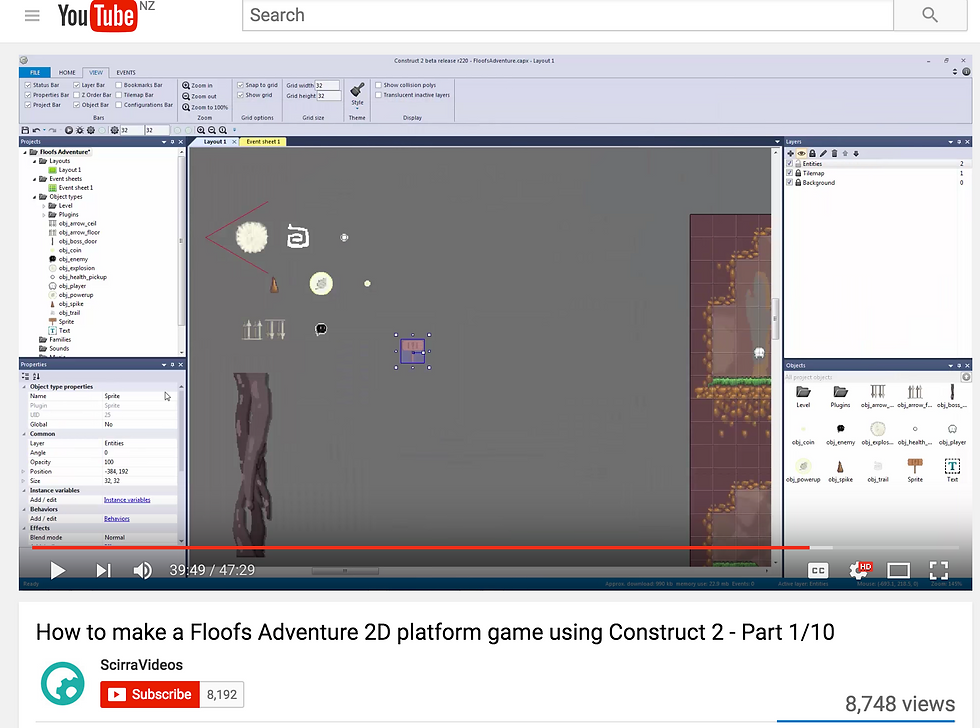Click the search magnifier button

pyautogui.click(x=930, y=15)
